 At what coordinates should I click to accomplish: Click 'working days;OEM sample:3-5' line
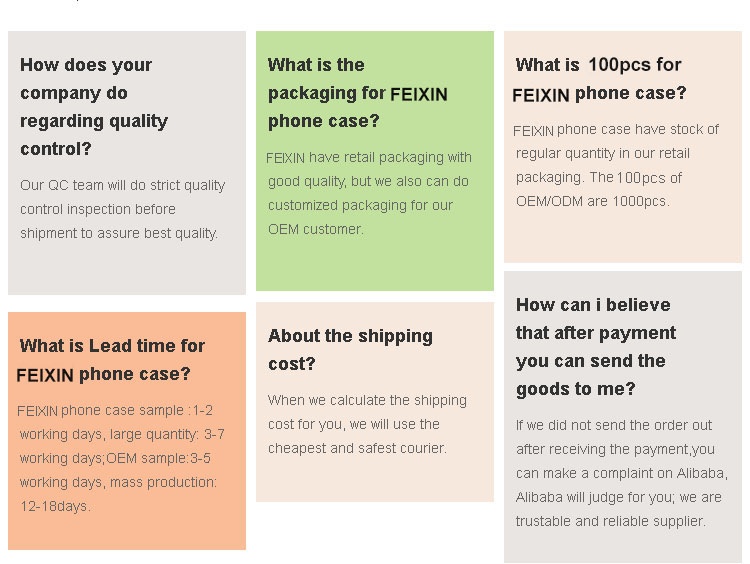click(x=115, y=458)
